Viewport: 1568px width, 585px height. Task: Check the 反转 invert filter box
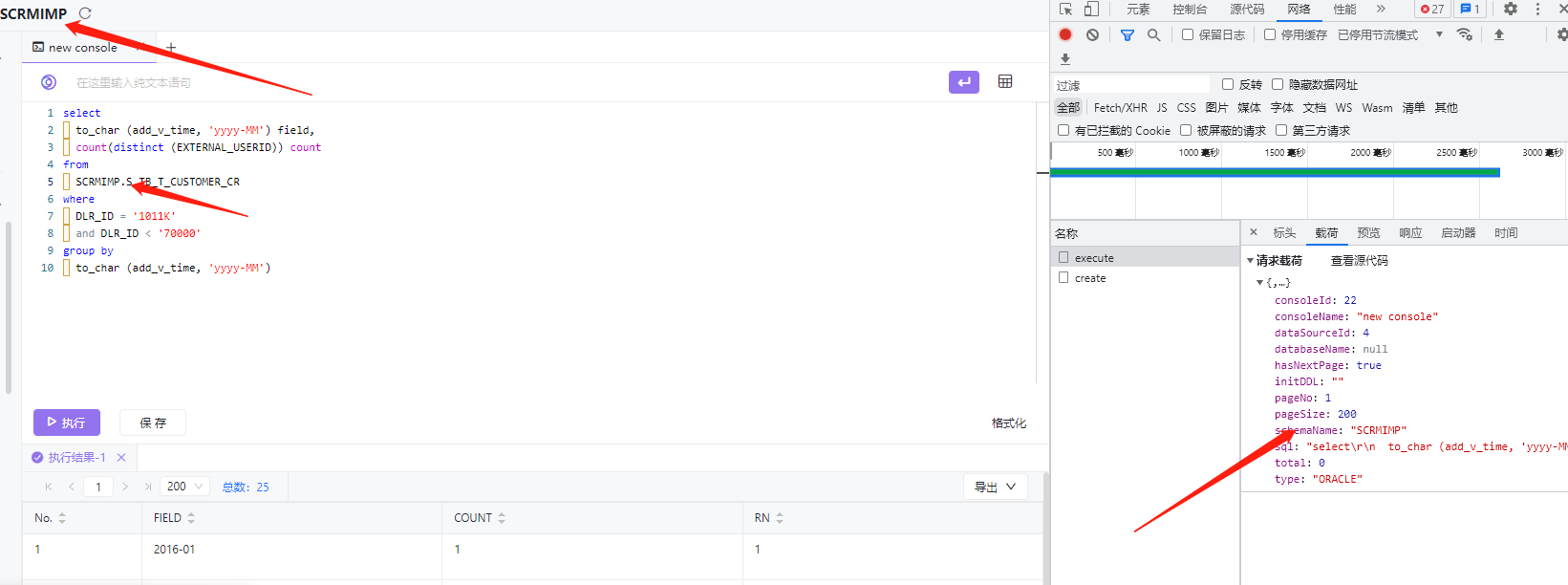(1228, 84)
